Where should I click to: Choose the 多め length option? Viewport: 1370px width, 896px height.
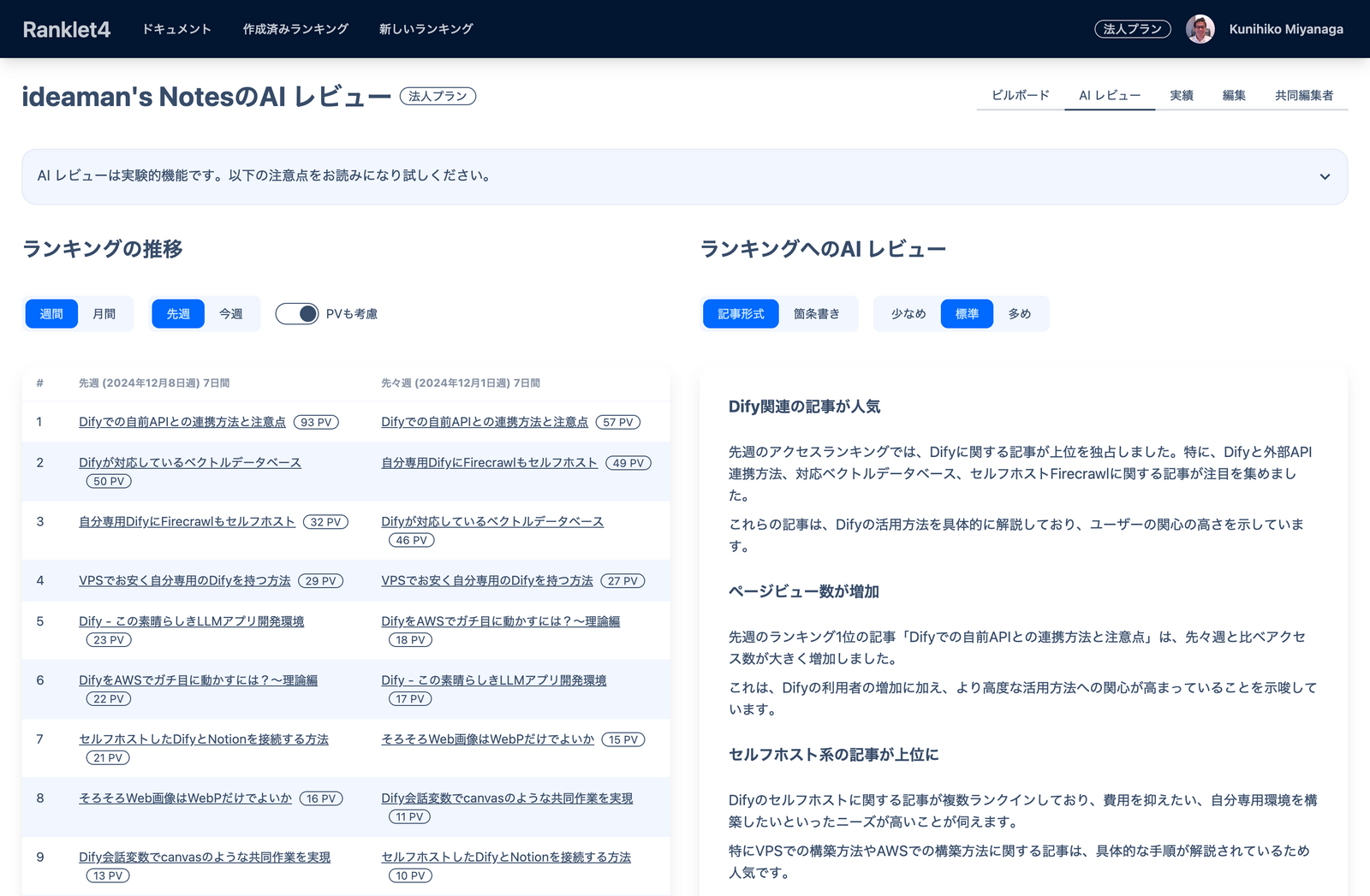pyautogui.click(x=1020, y=314)
